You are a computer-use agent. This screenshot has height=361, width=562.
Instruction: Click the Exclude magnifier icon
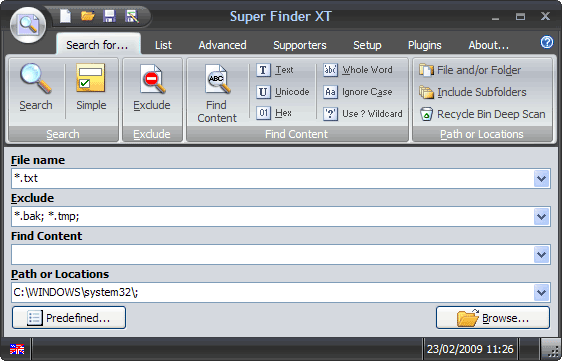pyautogui.click(x=152, y=79)
